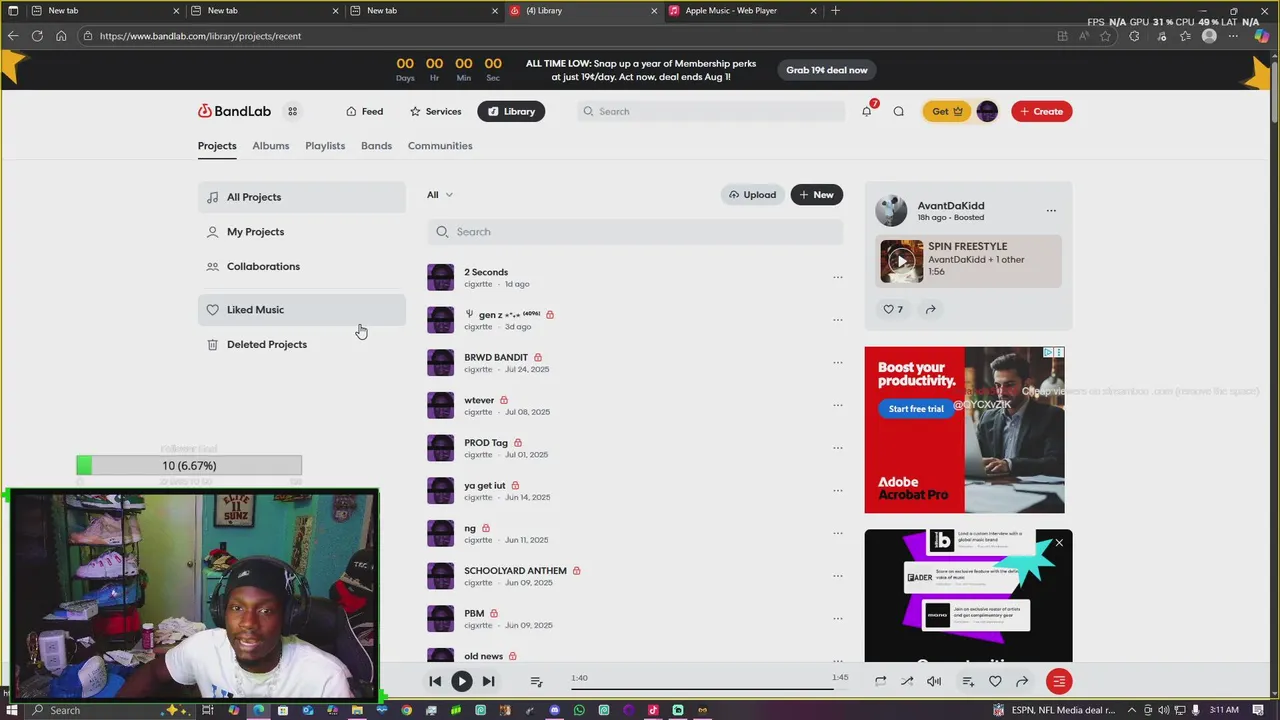Share the current track from player
The image size is (1280, 720).
[x=1022, y=681]
